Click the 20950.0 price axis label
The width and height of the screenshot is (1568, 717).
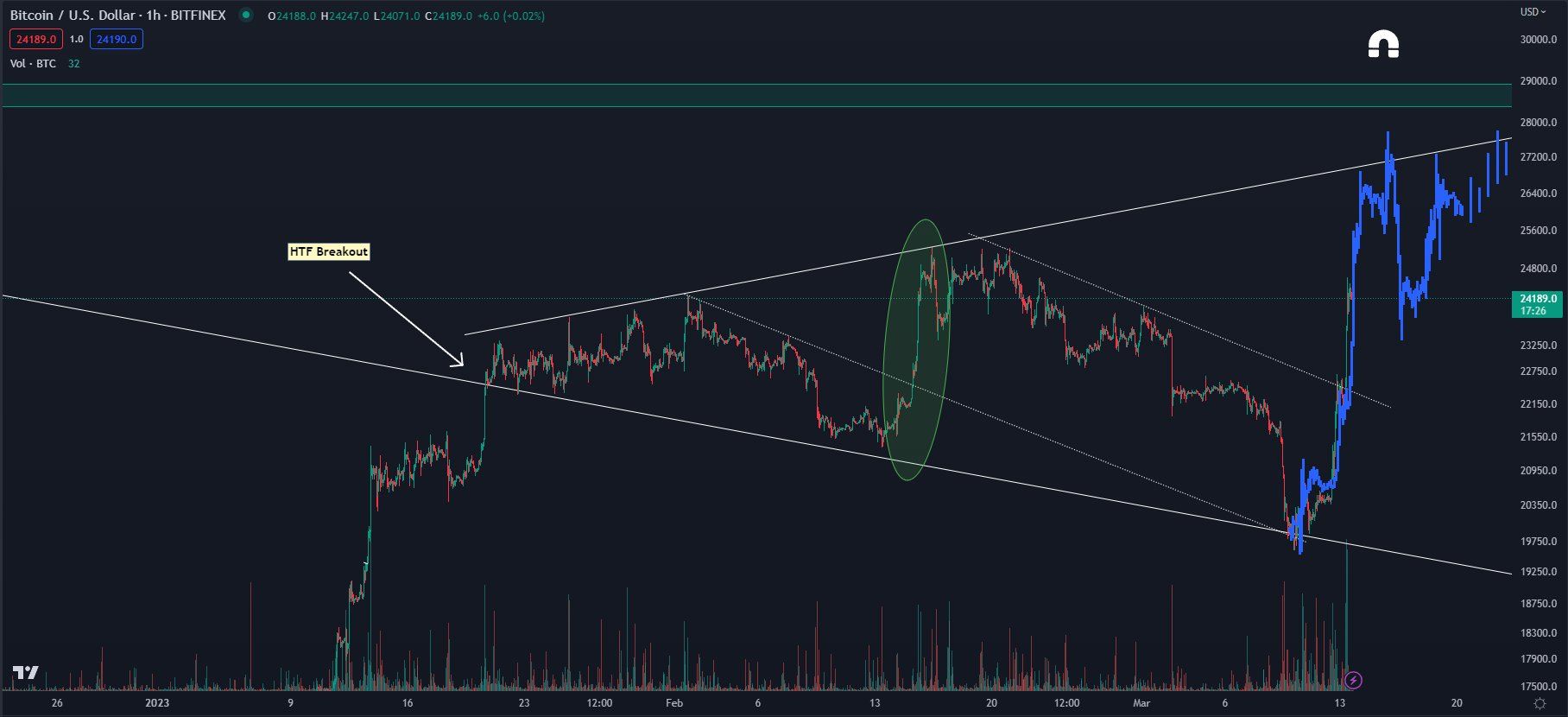[1539, 471]
